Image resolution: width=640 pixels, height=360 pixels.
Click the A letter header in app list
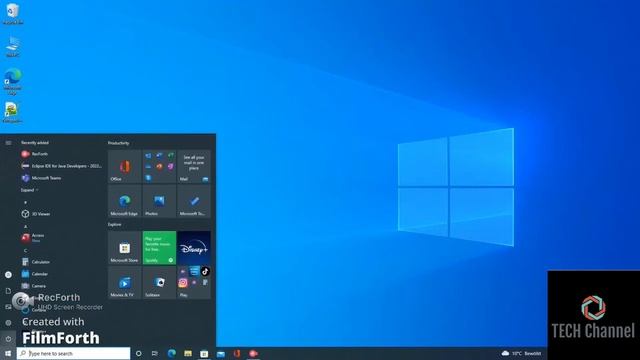tap(25, 226)
